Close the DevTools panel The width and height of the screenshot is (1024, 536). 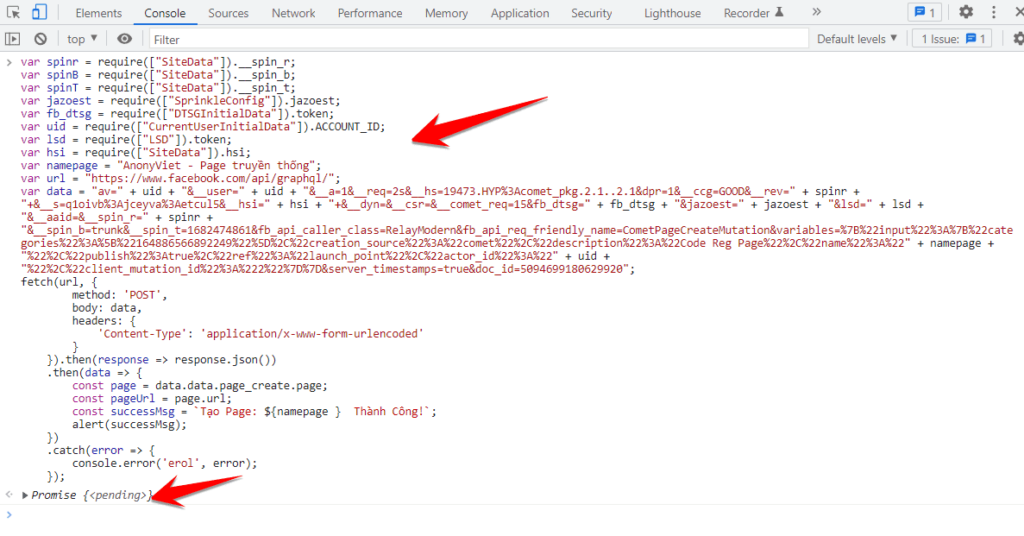[x=1018, y=13]
